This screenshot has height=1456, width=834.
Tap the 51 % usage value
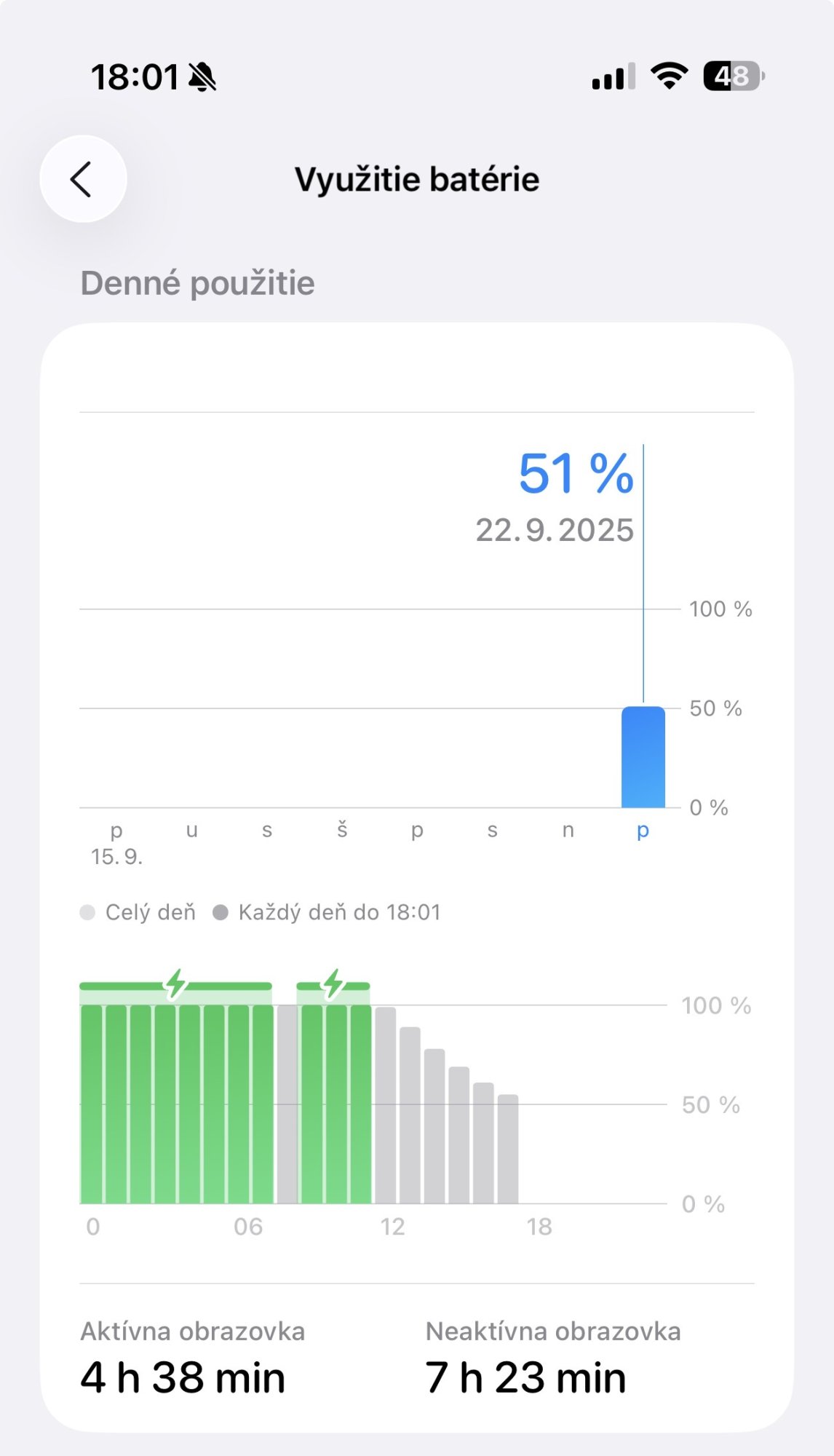click(576, 474)
